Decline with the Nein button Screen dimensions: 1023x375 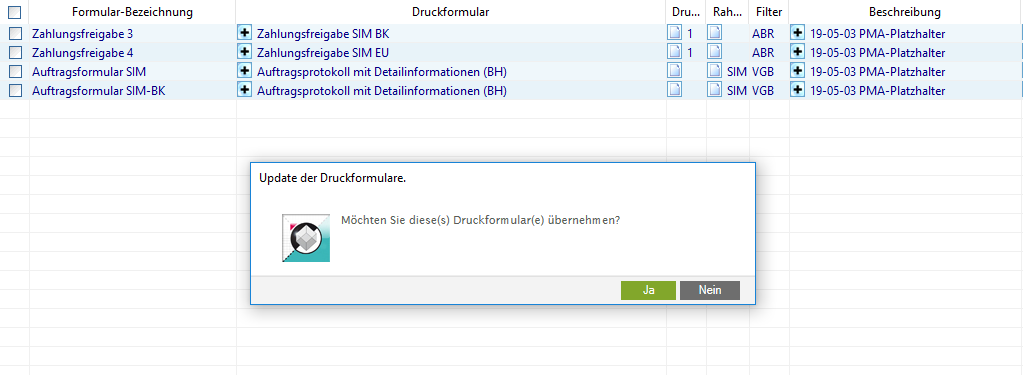pyautogui.click(x=710, y=290)
